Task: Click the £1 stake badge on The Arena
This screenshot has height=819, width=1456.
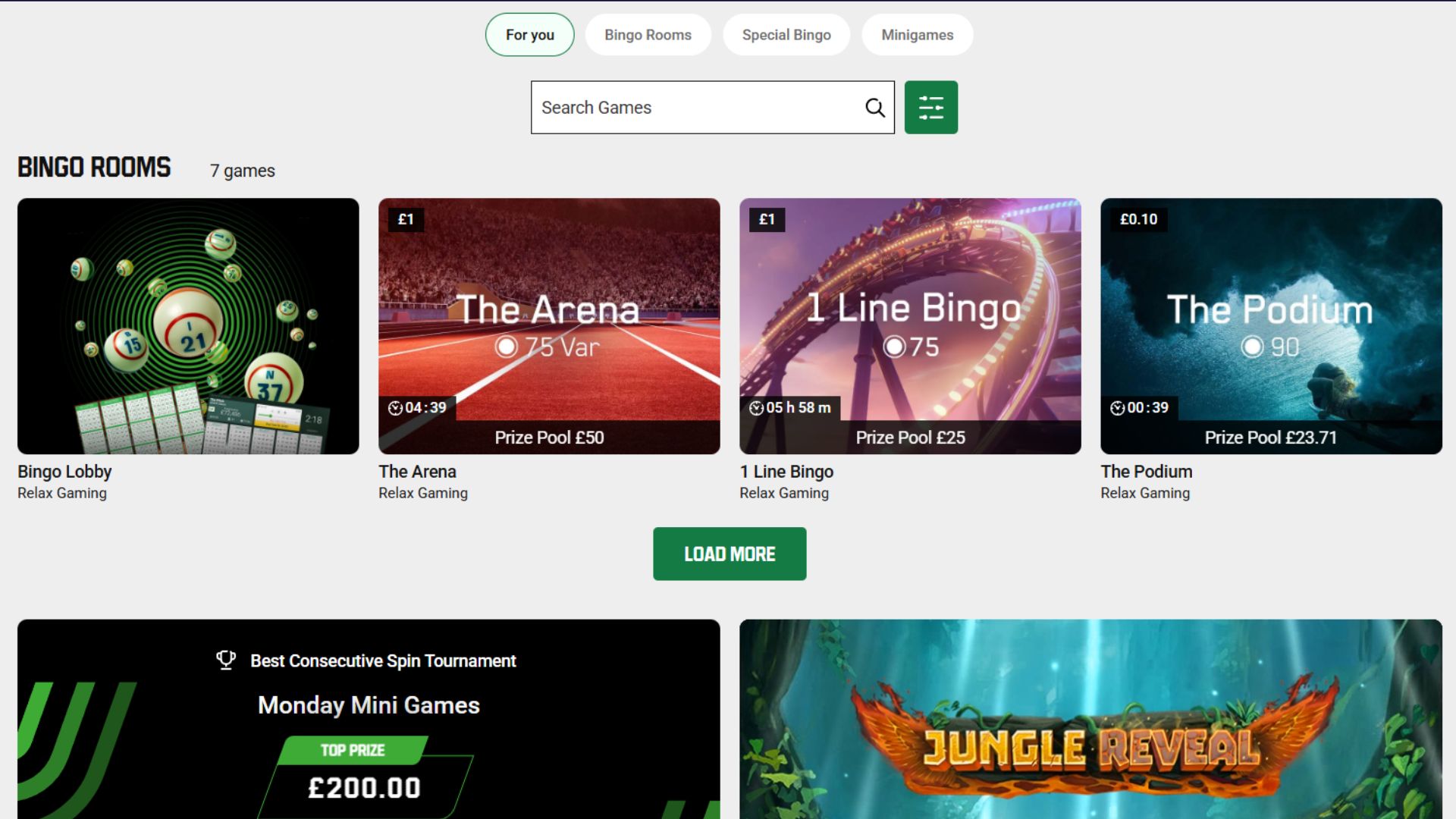Action: pos(406,219)
